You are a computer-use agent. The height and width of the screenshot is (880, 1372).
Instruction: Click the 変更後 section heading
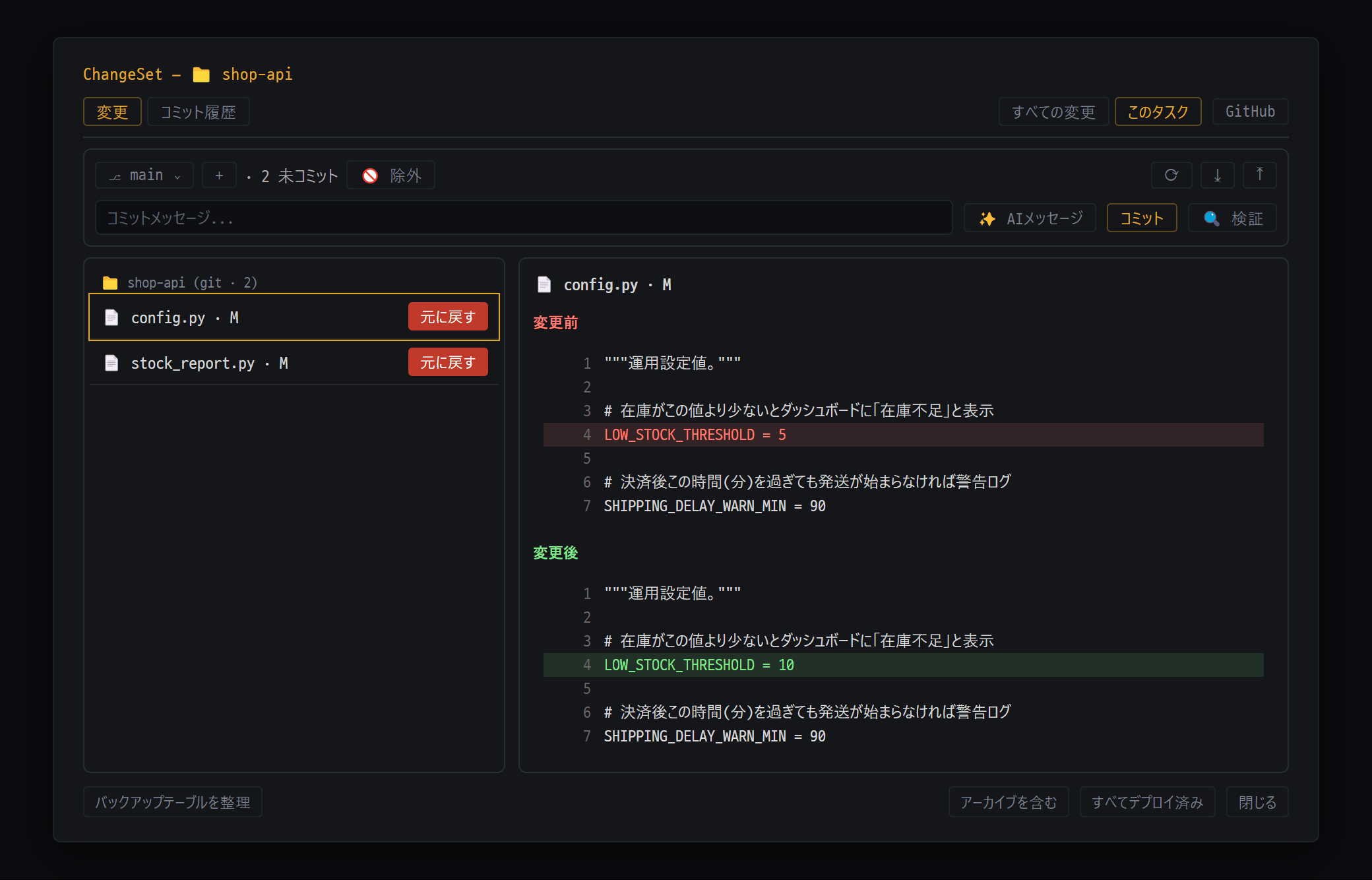point(555,553)
